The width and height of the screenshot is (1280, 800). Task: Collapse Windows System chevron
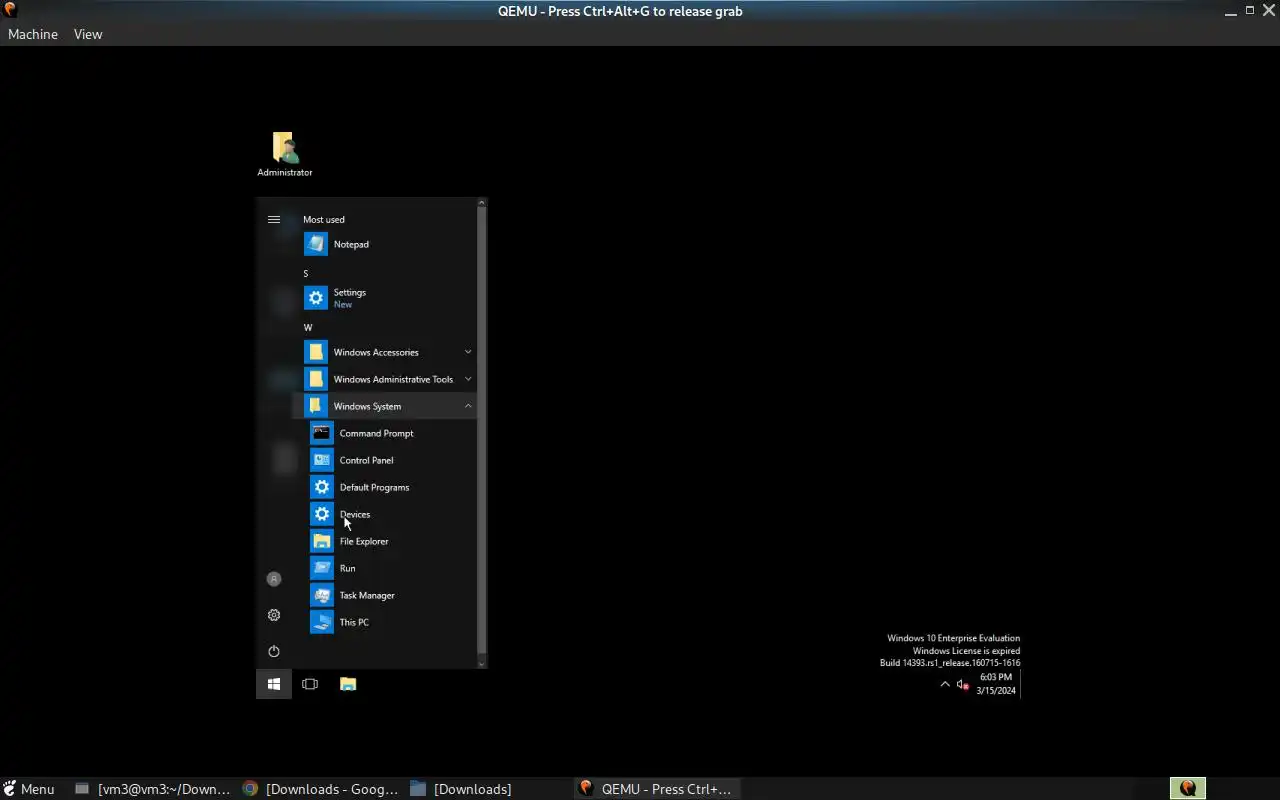[468, 406]
